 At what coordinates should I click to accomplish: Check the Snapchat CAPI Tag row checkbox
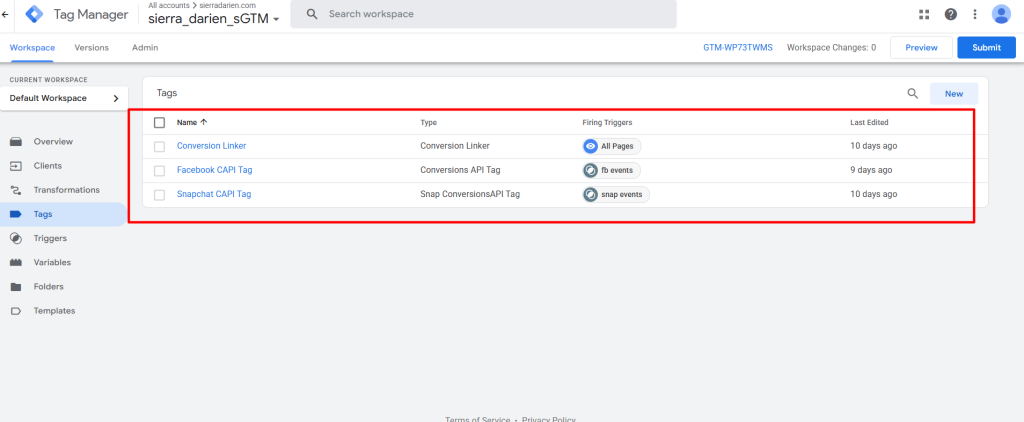point(159,195)
